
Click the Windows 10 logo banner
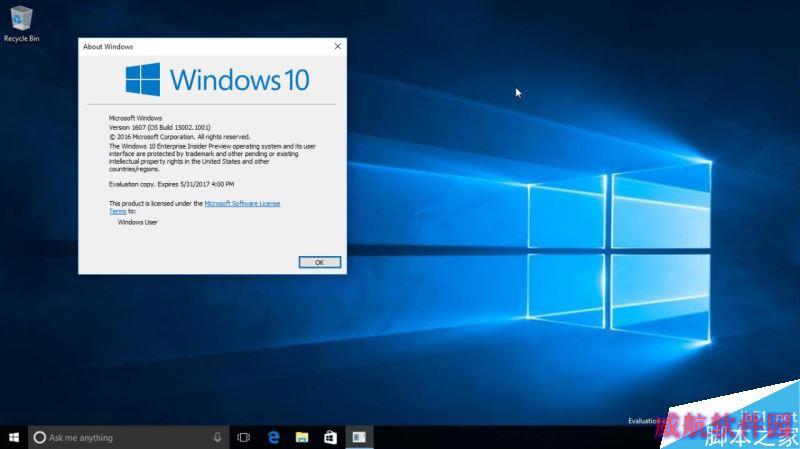(x=217, y=80)
